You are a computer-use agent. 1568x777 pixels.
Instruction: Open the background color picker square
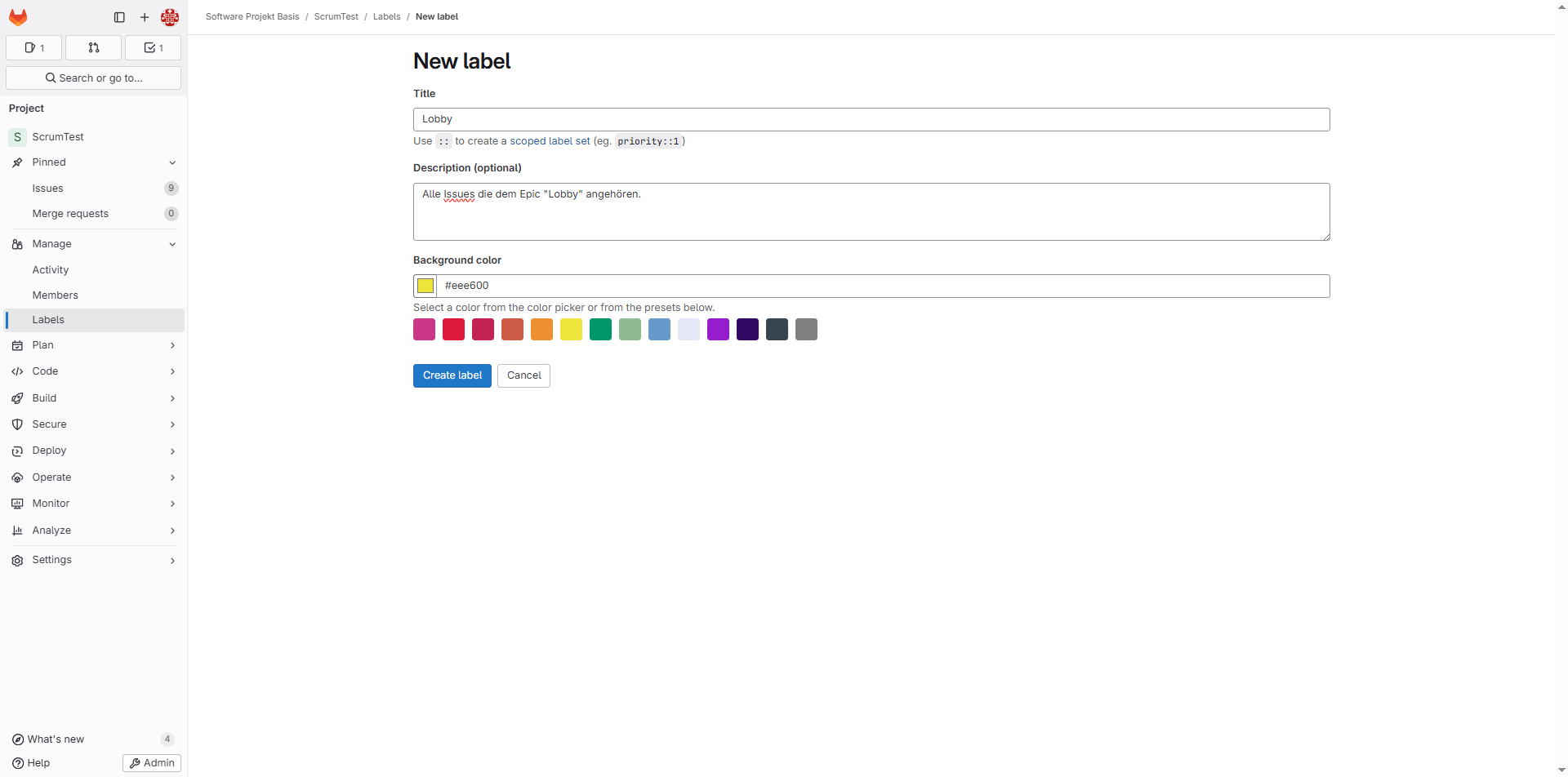425,286
